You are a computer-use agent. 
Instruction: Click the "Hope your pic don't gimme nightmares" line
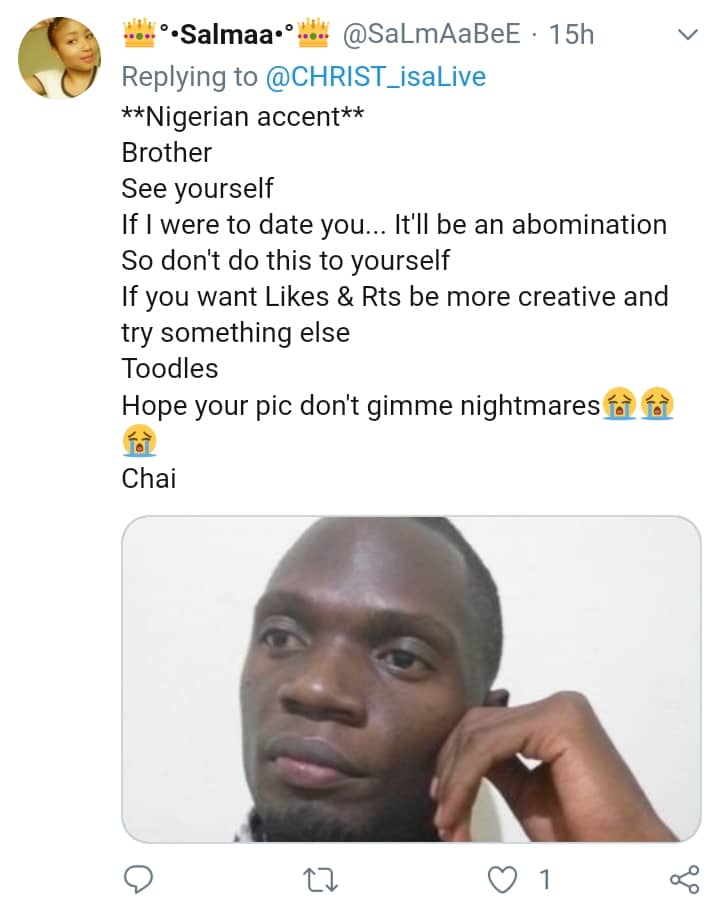click(x=360, y=405)
